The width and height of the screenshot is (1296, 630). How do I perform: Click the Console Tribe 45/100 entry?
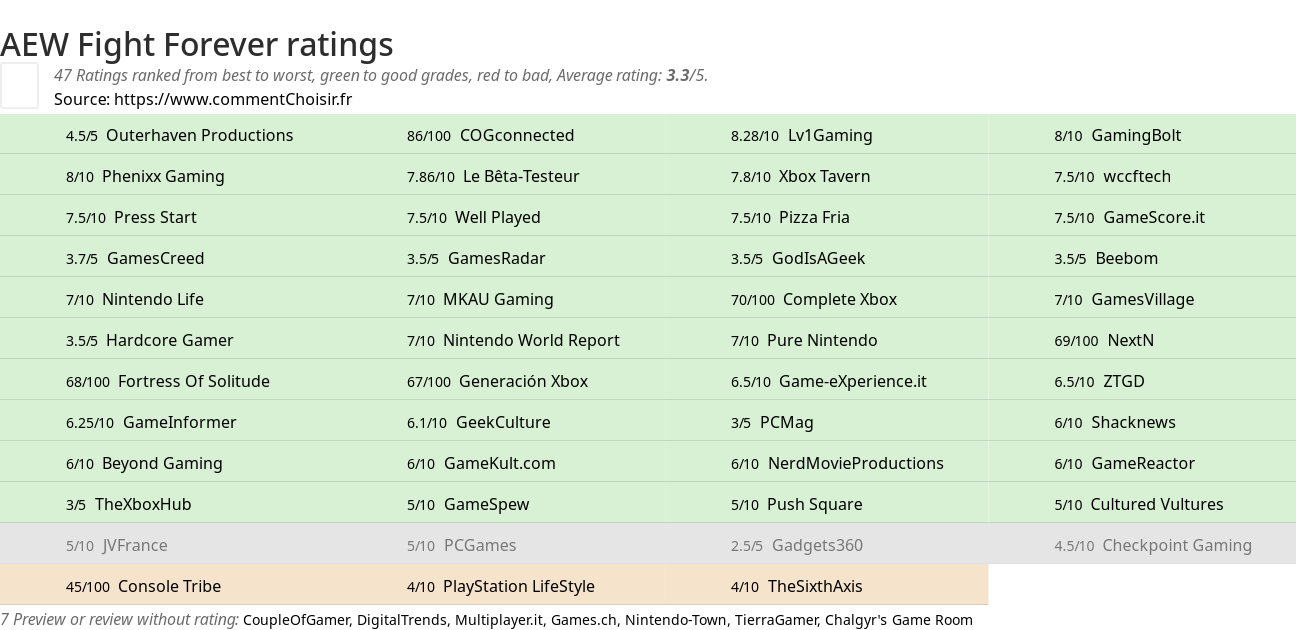click(x=144, y=586)
